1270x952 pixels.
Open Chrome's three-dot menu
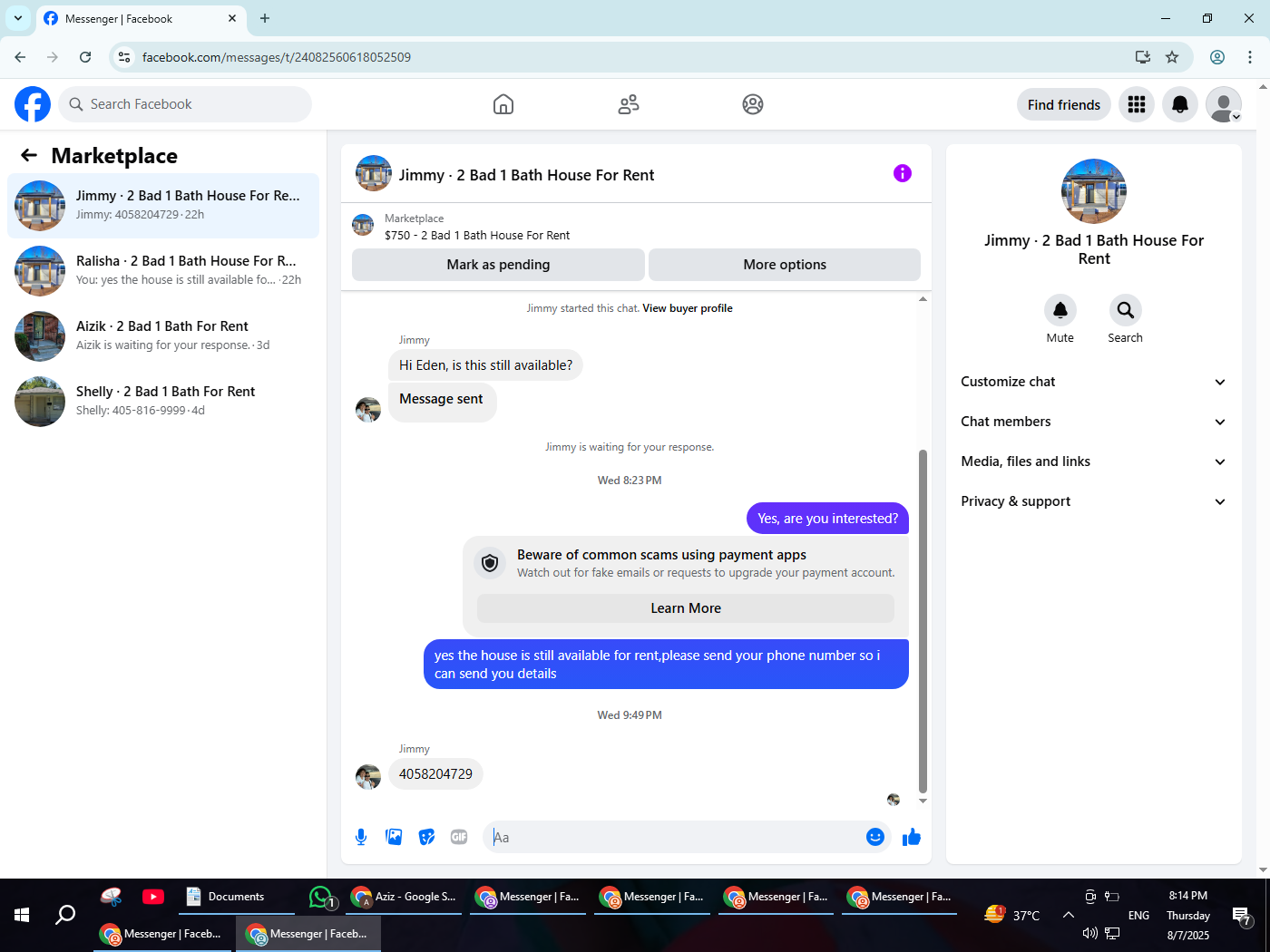click(1250, 57)
